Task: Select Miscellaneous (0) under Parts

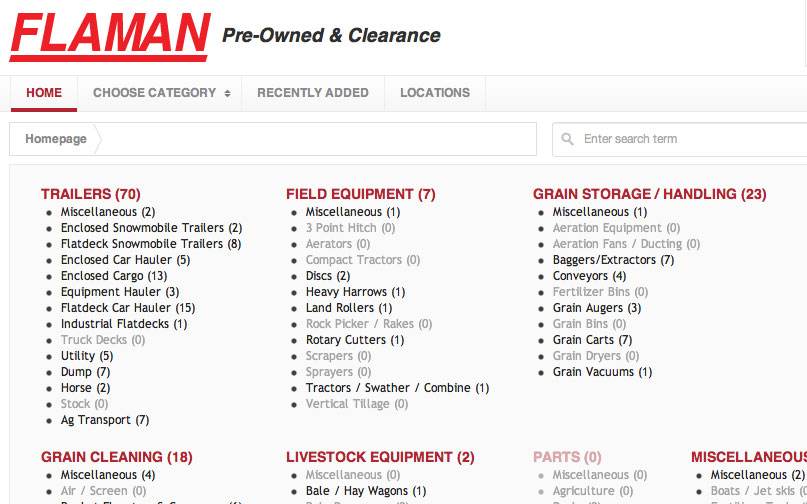Action: (x=600, y=475)
